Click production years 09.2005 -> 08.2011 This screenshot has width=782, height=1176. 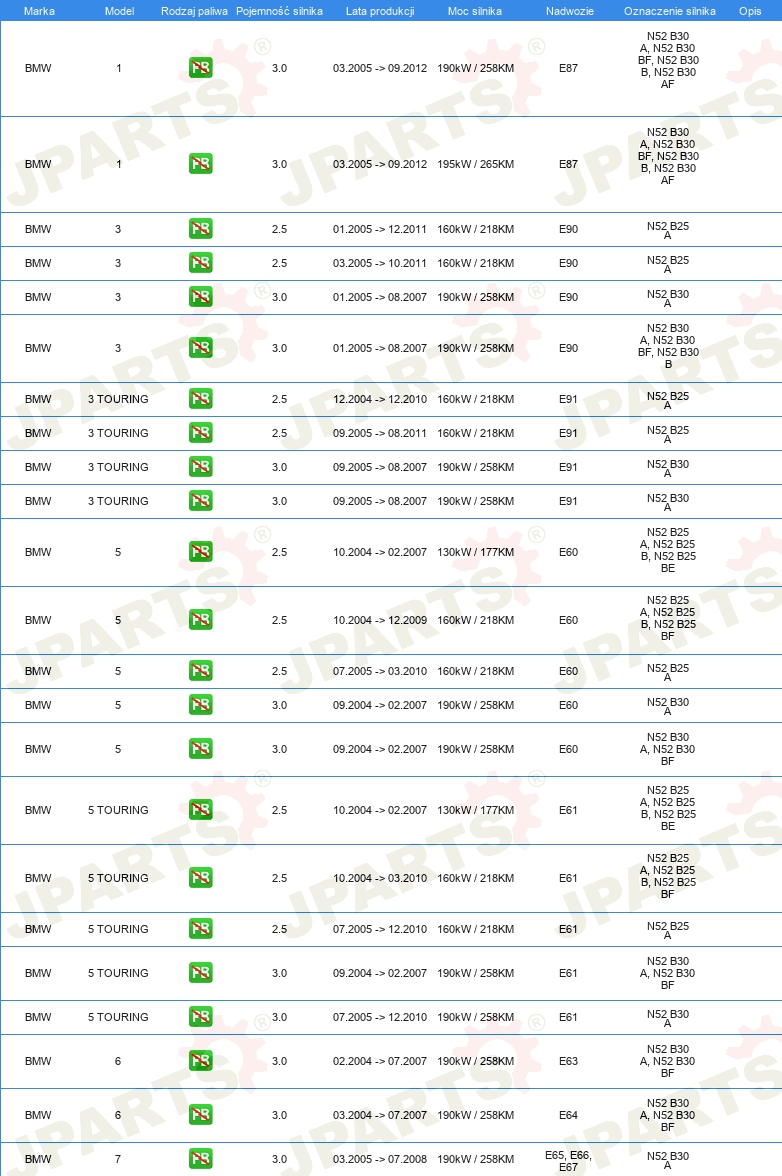coord(380,433)
